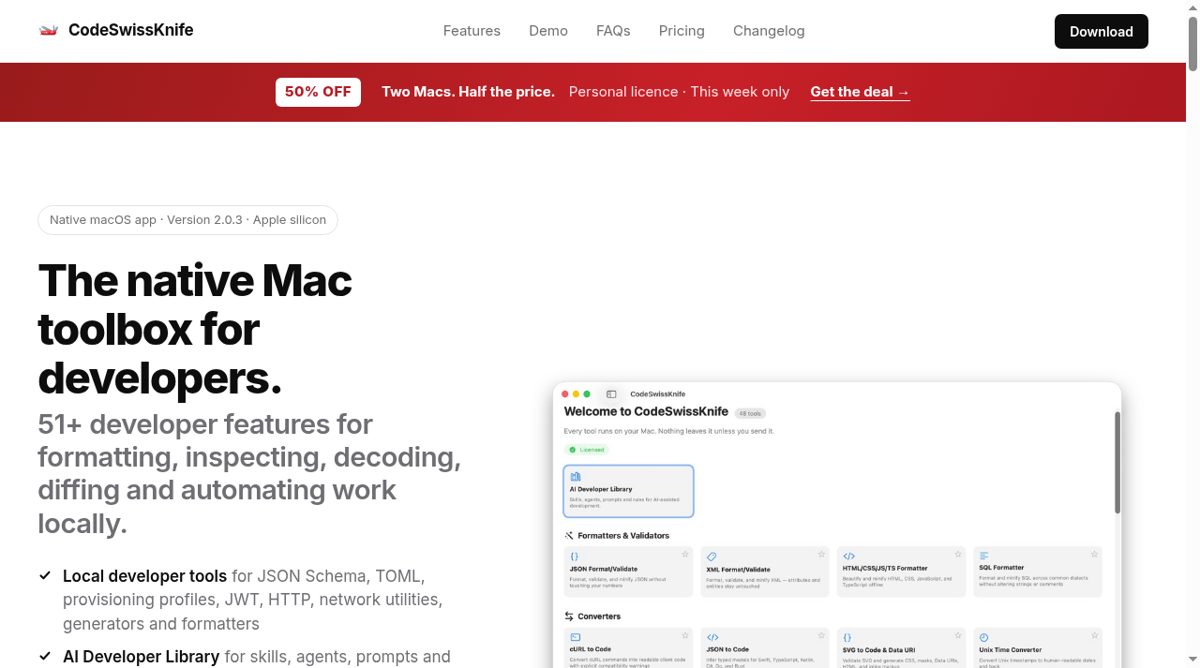The image size is (1200, 668).
Task: Click the AI Developer Library books icon
Action: click(x=575, y=477)
